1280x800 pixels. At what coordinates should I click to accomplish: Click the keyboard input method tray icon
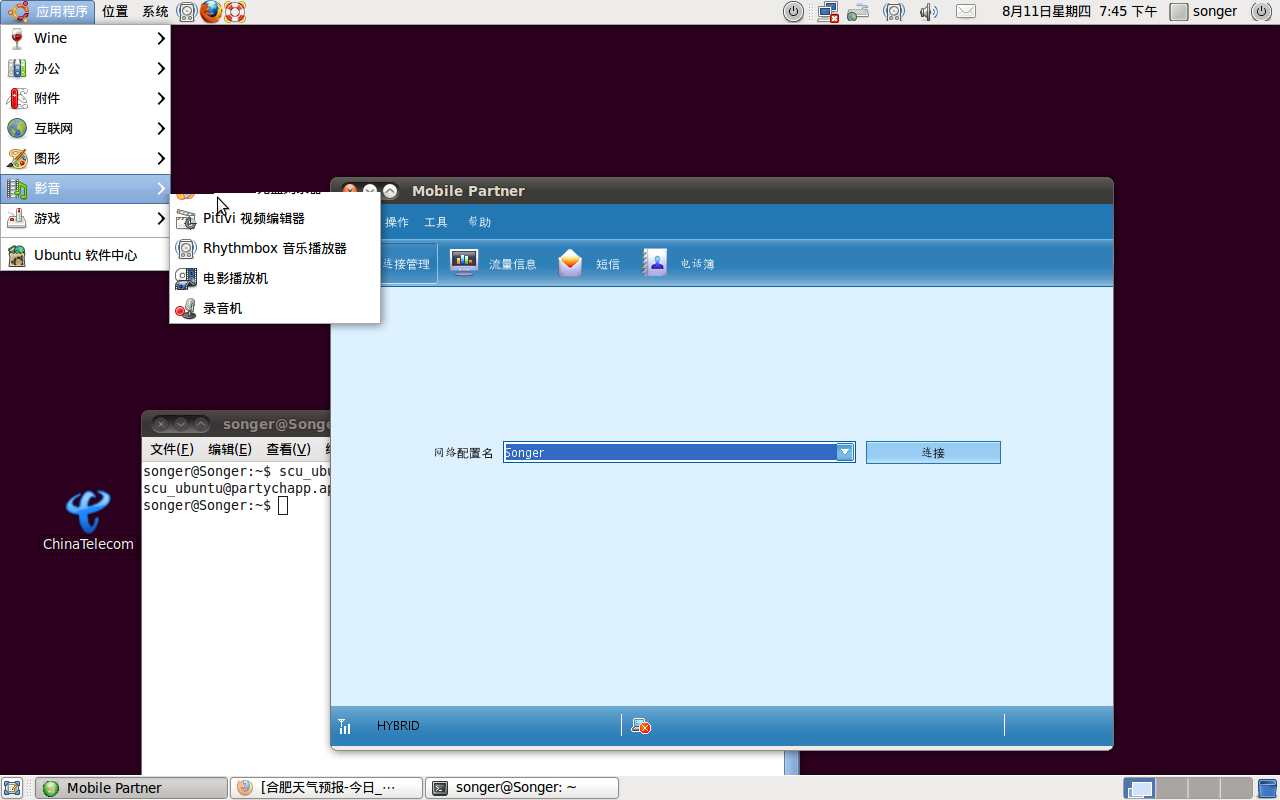click(x=859, y=12)
